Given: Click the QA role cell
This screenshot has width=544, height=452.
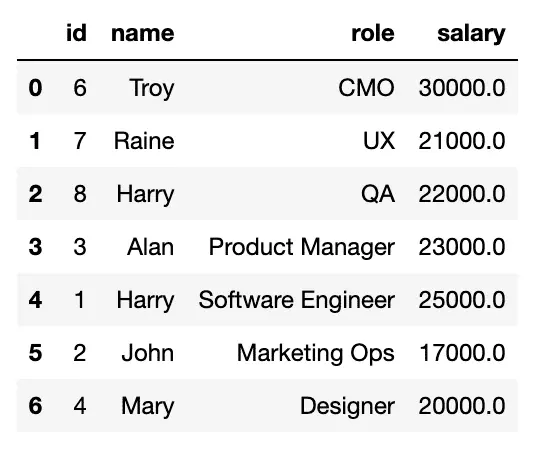Looking at the screenshot, I should [x=378, y=194].
